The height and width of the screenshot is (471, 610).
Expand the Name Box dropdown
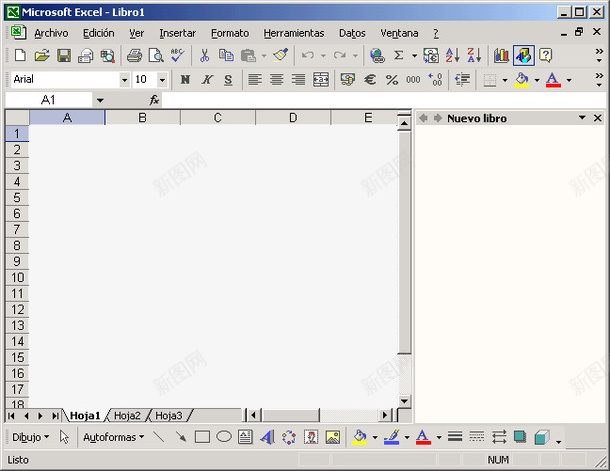[100, 100]
